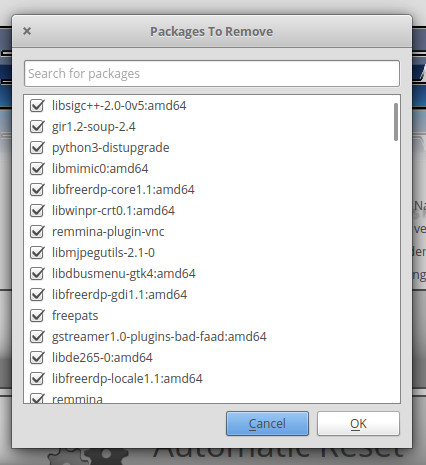Uncheck the freepats package checkbox
This screenshot has width=426, height=465.
pyautogui.click(x=37, y=316)
